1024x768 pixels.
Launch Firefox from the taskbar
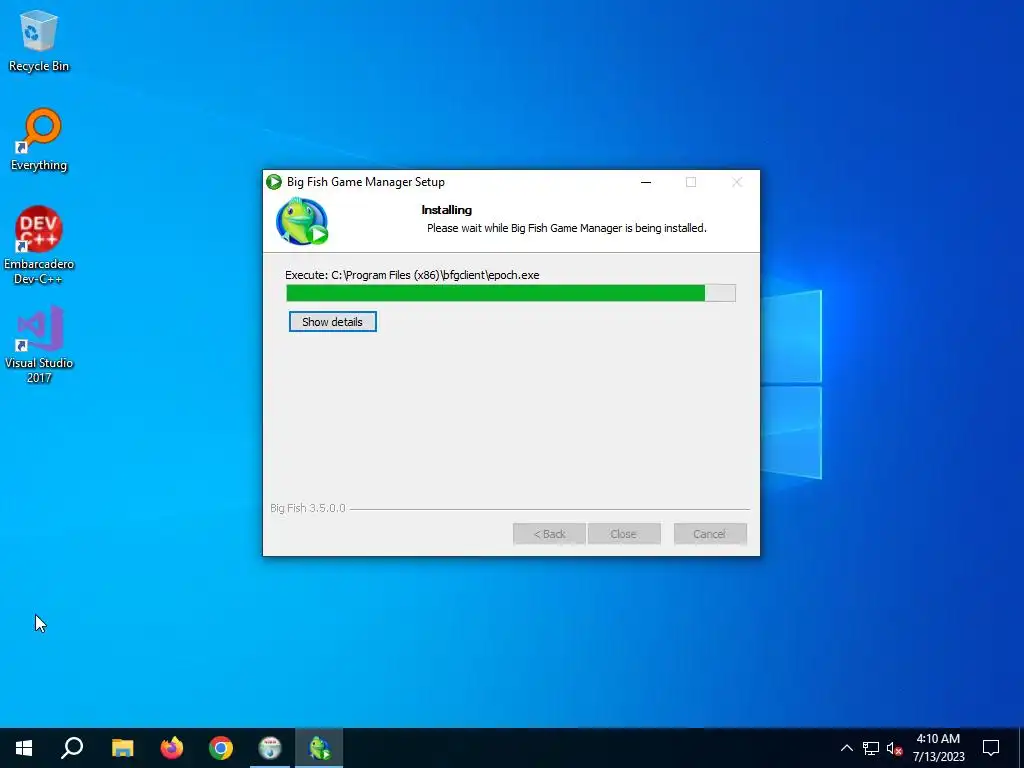point(172,748)
